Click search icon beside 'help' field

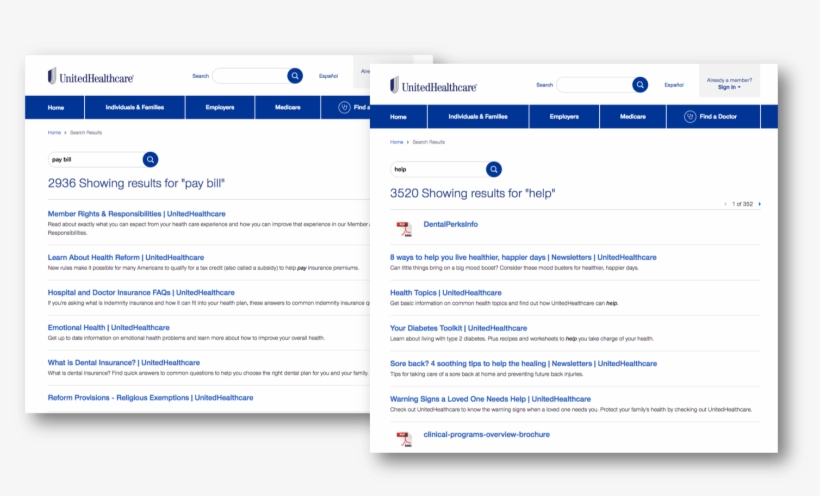click(x=494, y=169)
